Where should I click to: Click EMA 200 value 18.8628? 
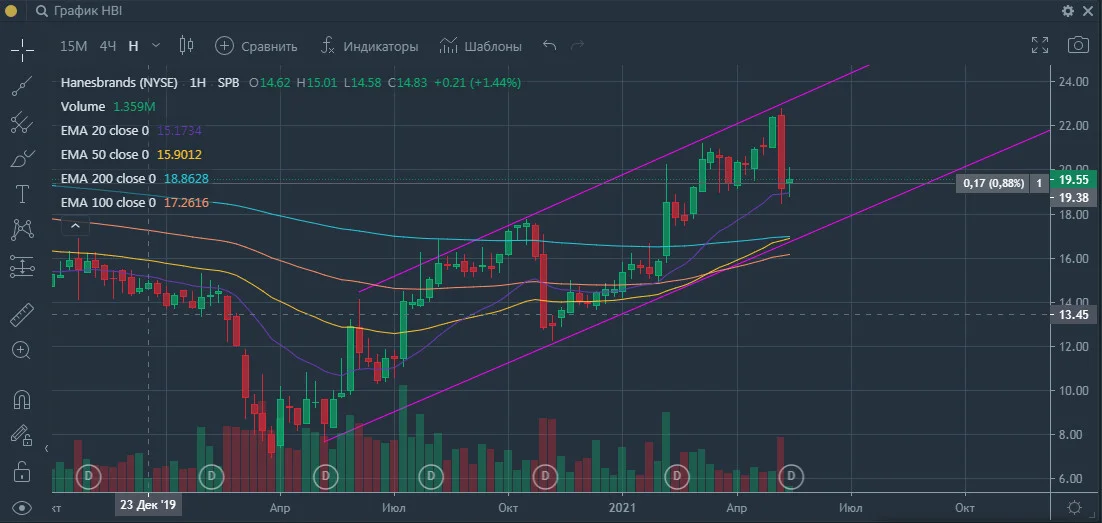[186, 179]
